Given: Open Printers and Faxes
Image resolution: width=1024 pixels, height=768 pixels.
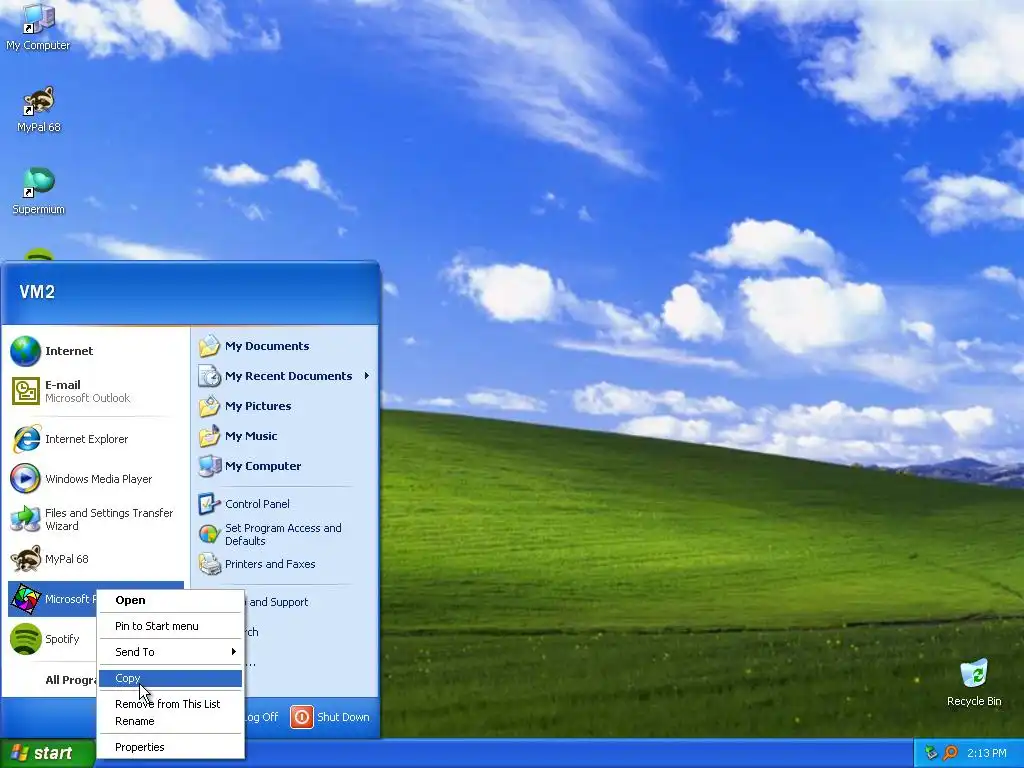Looking at the screenshot, I should [x=285, y=564].
